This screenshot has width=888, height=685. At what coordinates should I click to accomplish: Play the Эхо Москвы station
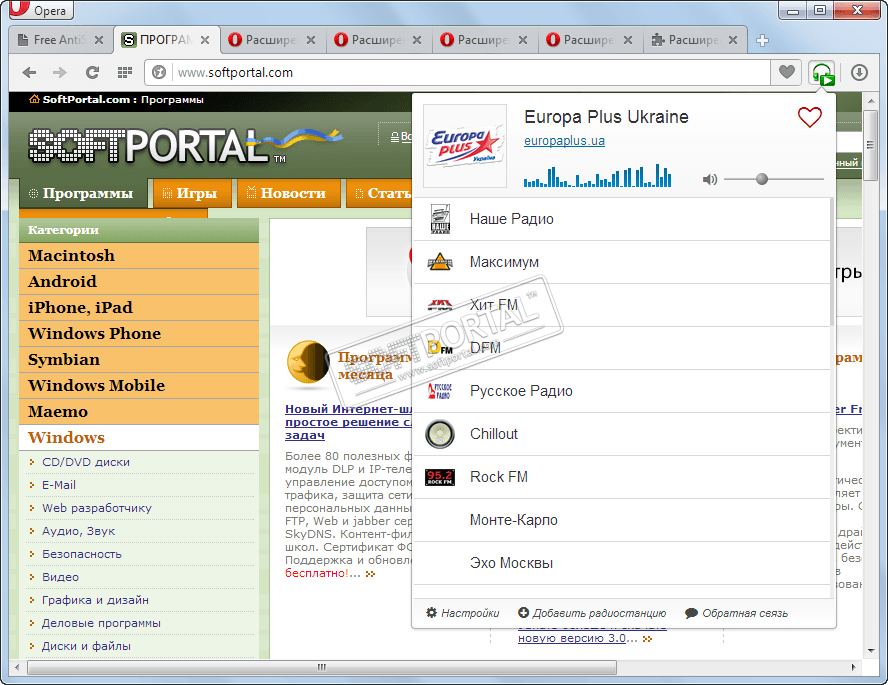(x=621, y=563)
